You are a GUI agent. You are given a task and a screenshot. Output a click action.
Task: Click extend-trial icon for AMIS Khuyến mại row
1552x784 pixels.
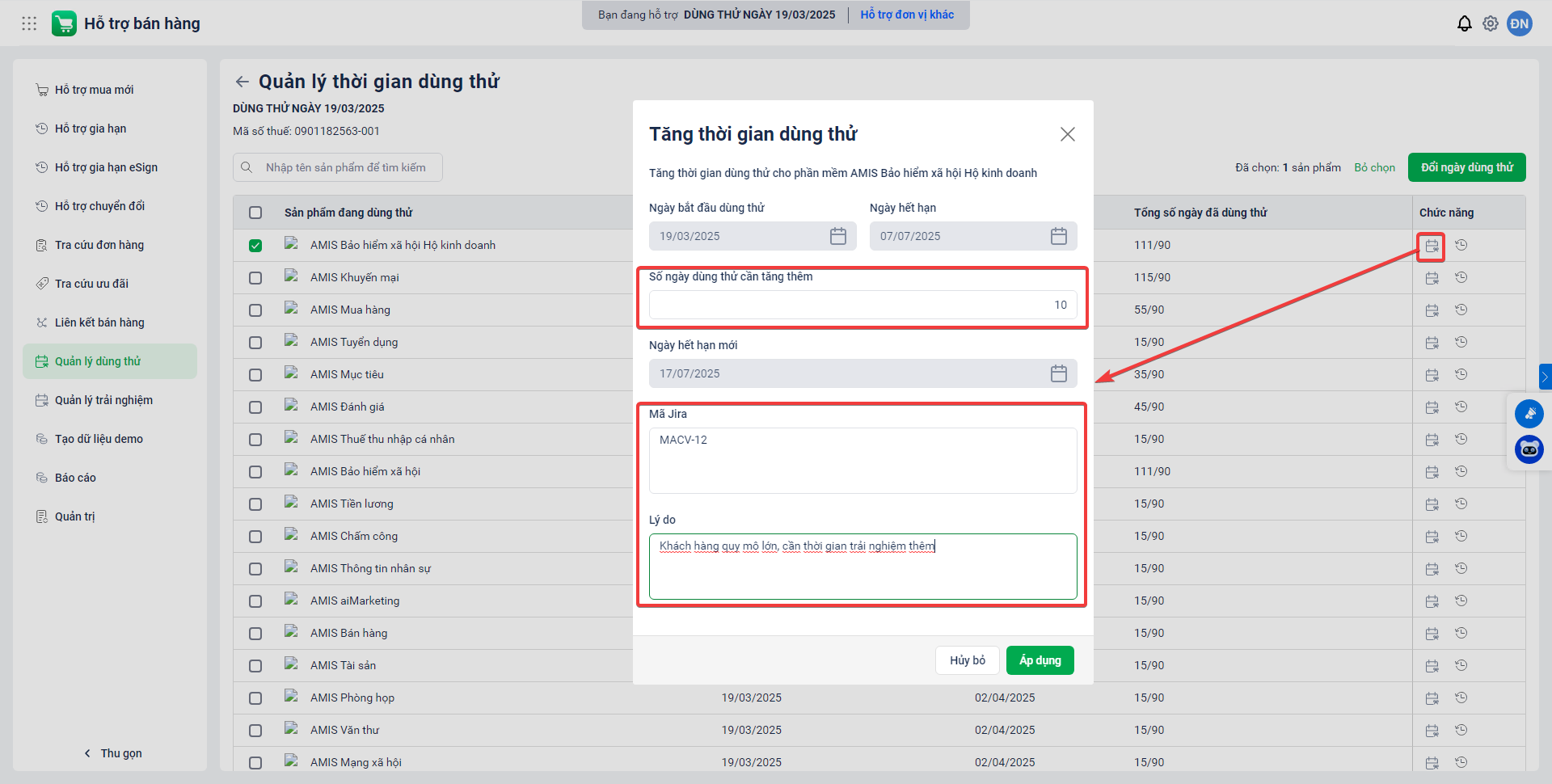pos(1432,278)
